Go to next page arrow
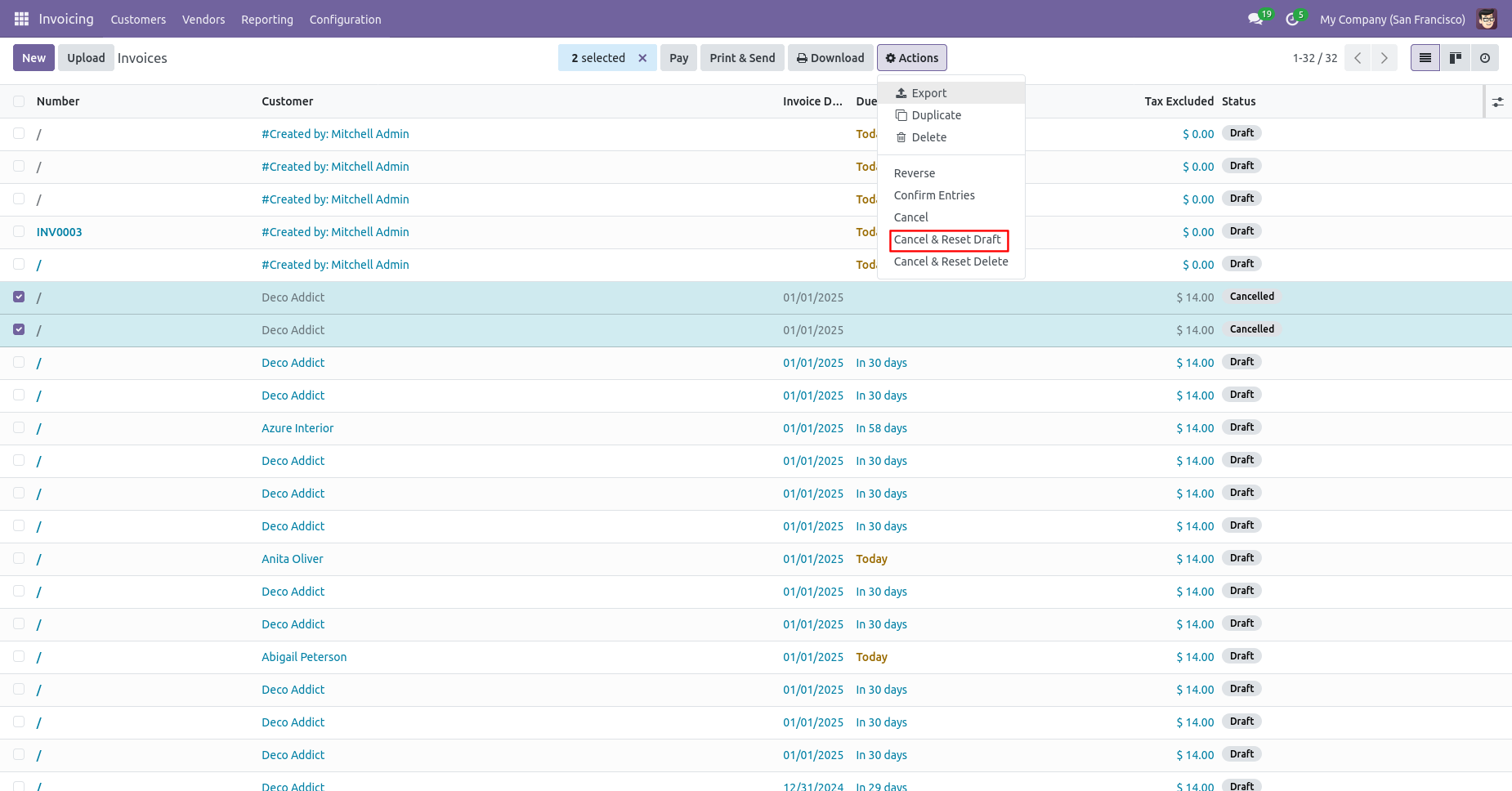This screenshot has width=1512, height=791. (1385, 58)
